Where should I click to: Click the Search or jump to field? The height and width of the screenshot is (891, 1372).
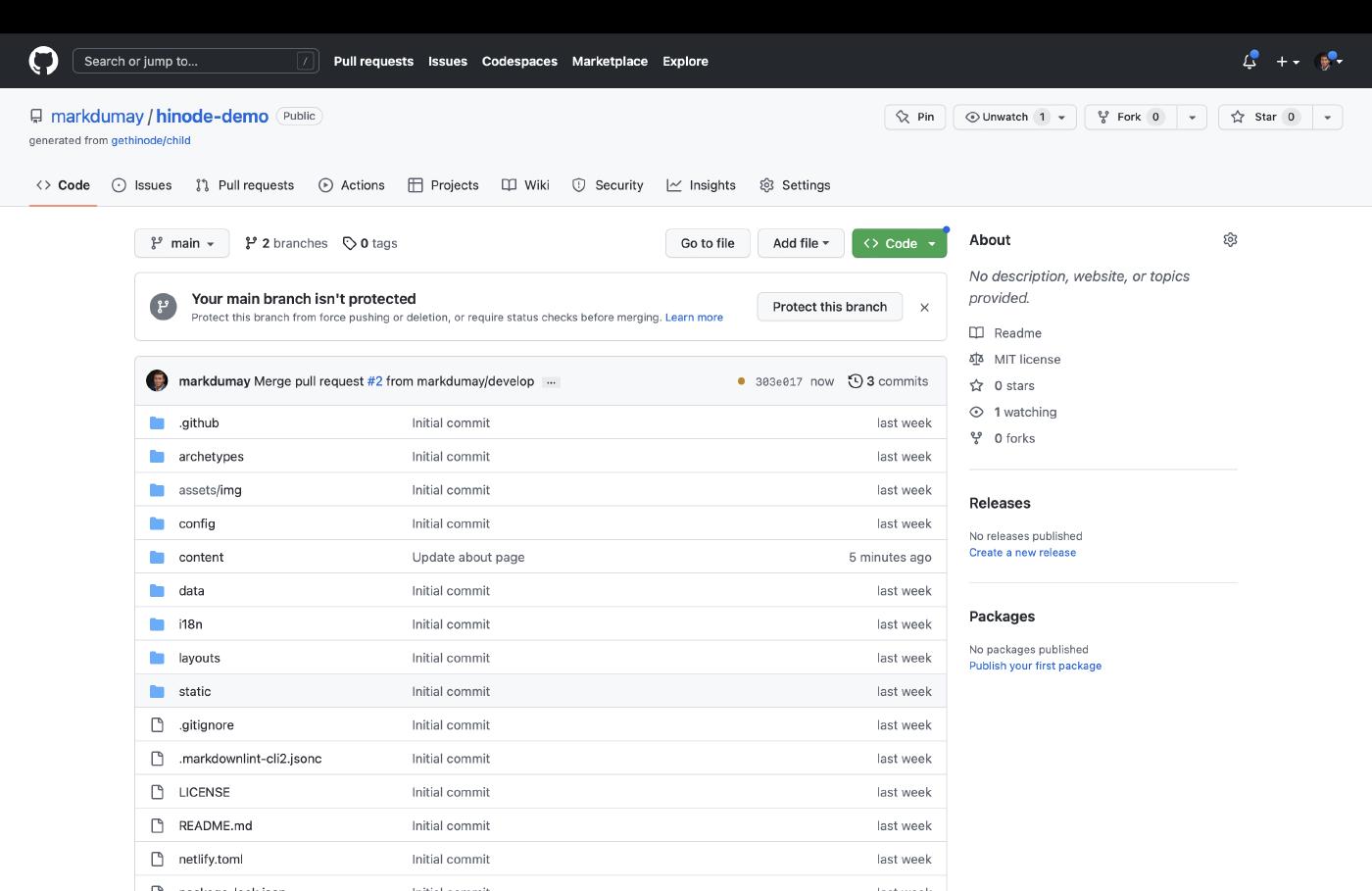[x=196, y=61]
